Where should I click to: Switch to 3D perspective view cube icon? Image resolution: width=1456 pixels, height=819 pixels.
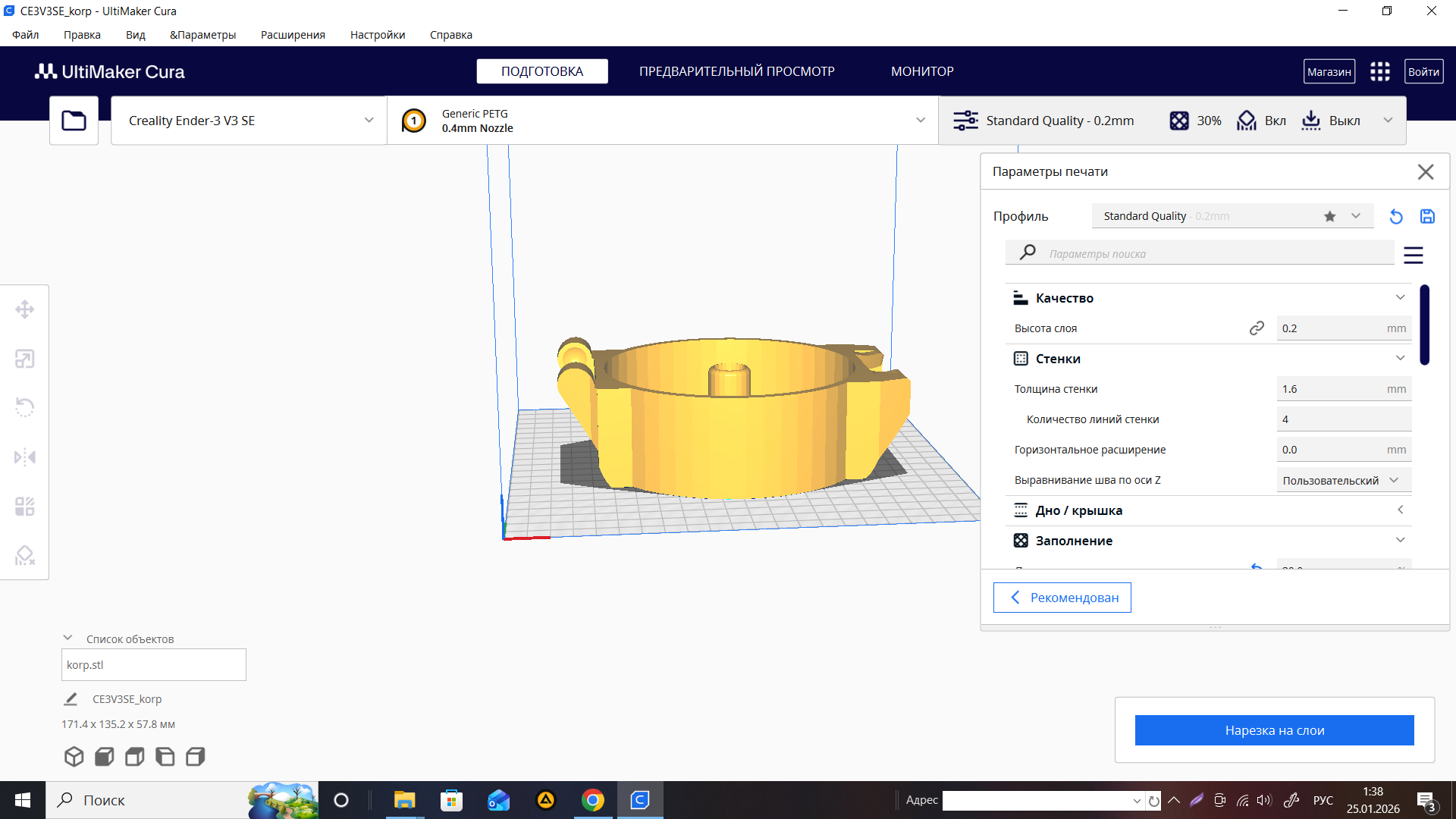pos(74,756)
